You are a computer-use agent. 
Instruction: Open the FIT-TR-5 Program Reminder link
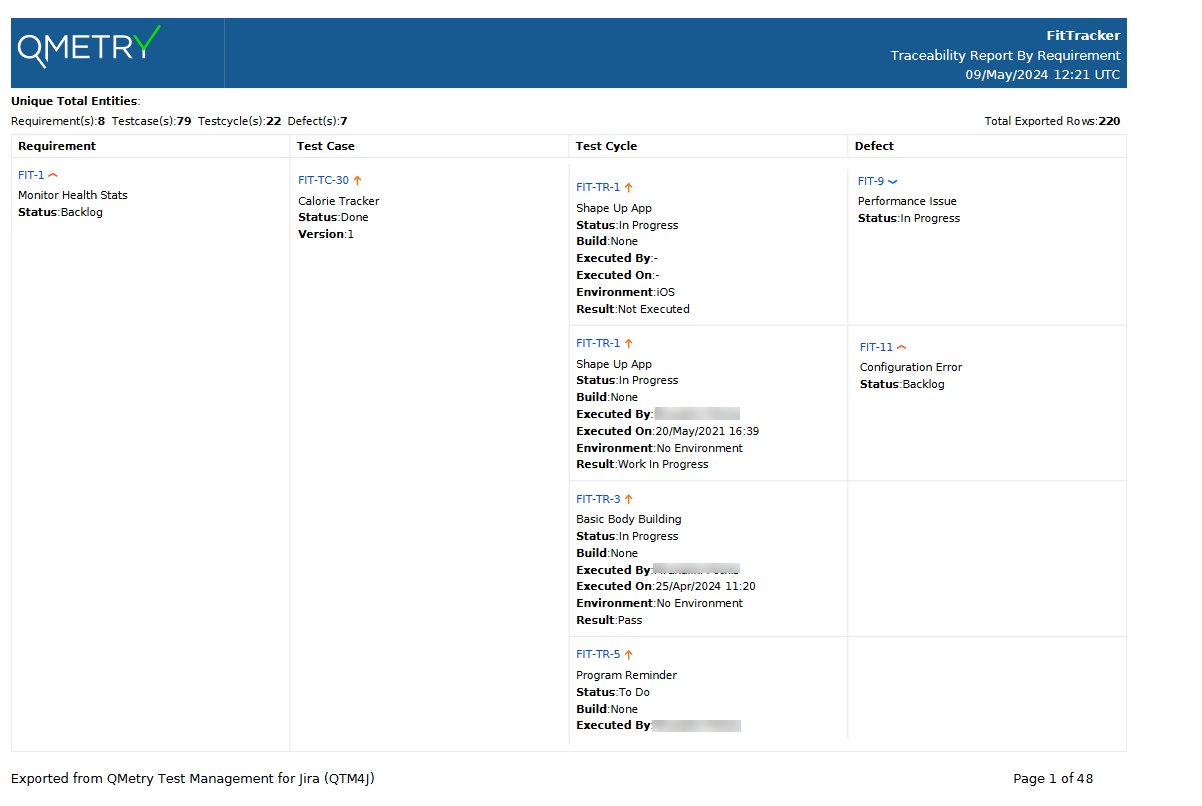[598, 655]
